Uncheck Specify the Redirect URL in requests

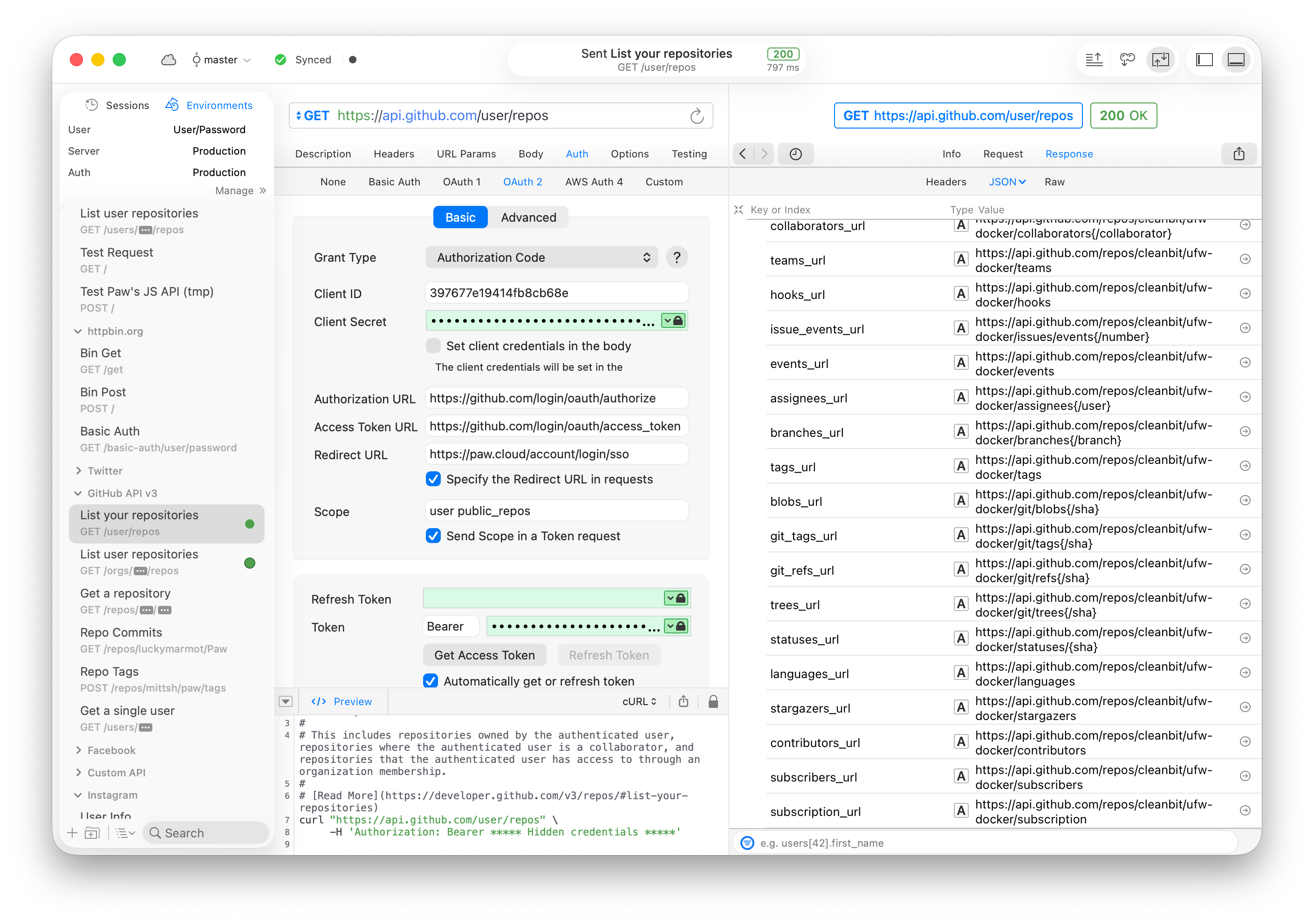coord(433,479)
